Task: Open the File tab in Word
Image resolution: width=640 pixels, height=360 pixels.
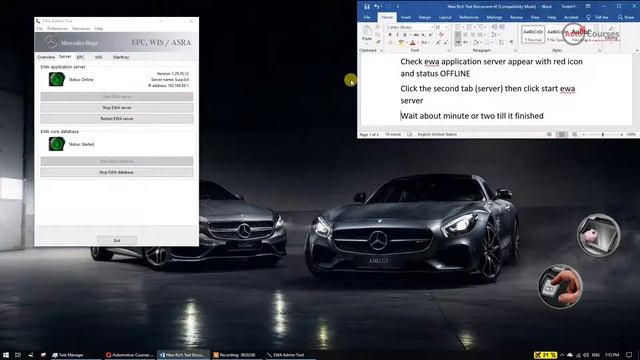Action: pyautogui.click(x=367, y=18)
